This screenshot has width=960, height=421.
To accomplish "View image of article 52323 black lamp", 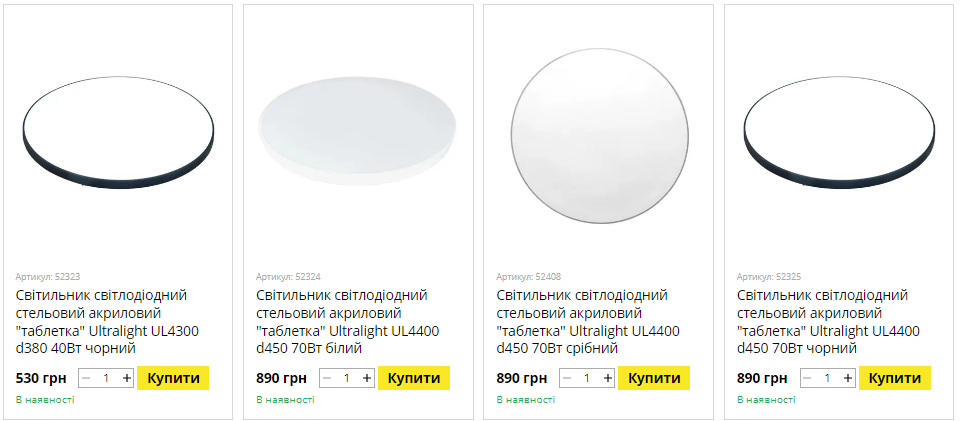I will pos(118,137).
